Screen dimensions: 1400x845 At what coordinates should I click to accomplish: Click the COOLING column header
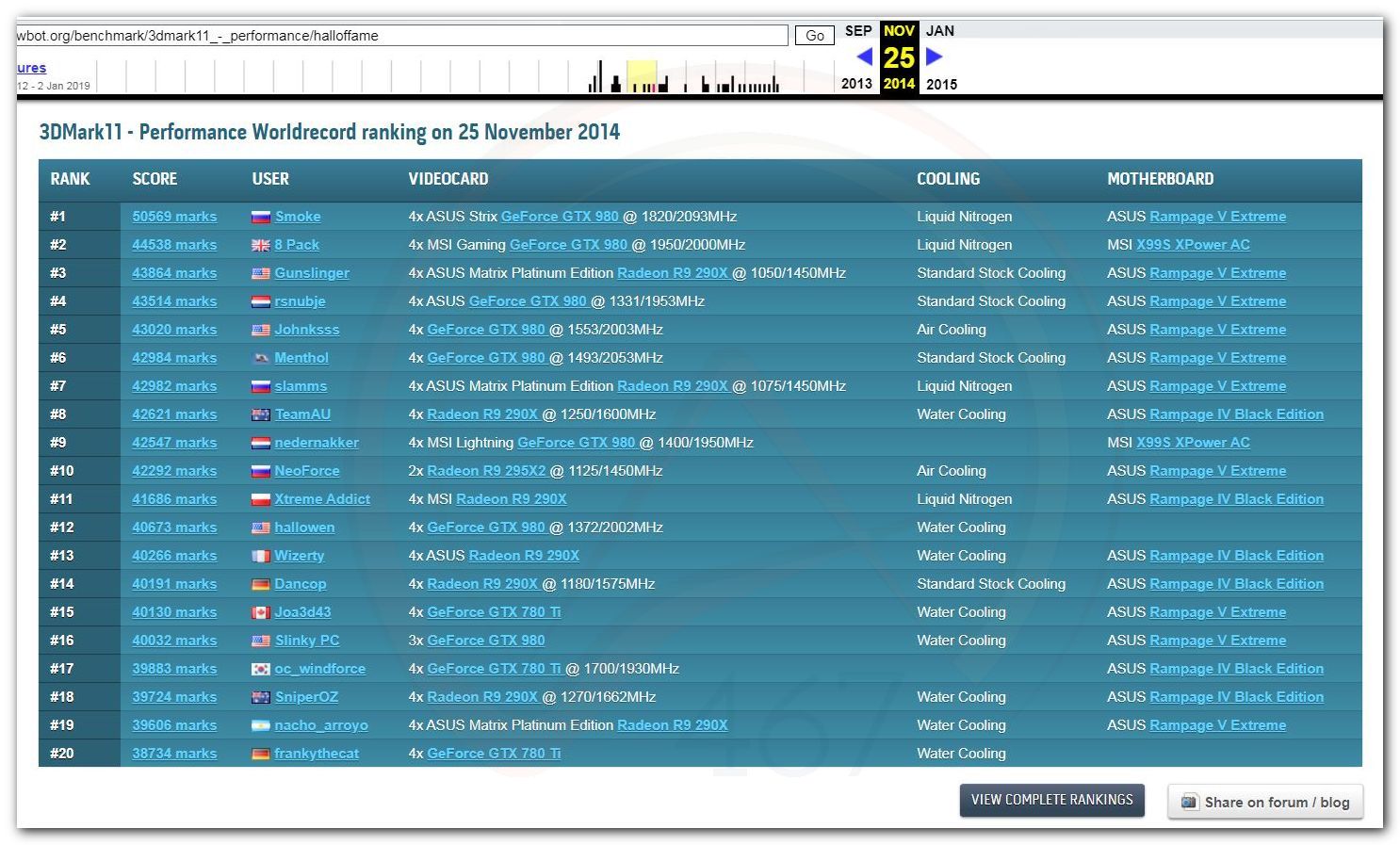click(x=949, y=179)
